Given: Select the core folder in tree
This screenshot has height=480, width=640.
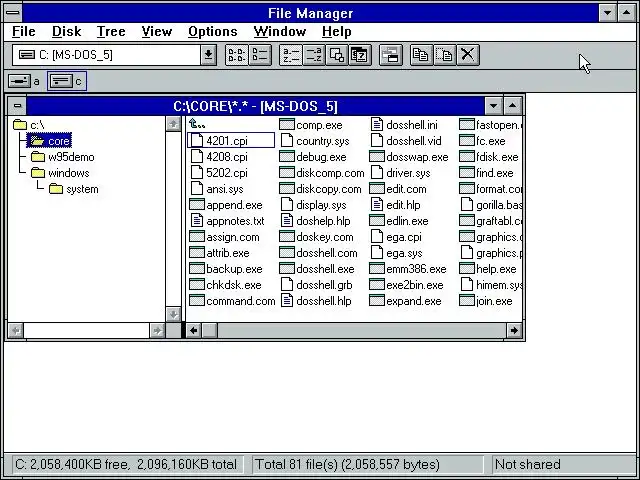Looking at the screenshot, I should 49,141.
